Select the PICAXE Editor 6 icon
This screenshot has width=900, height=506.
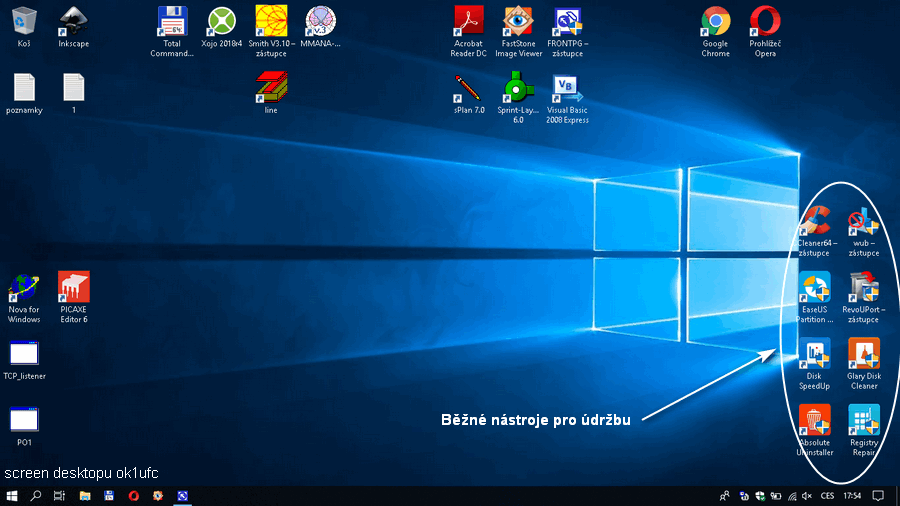[74, 288]
